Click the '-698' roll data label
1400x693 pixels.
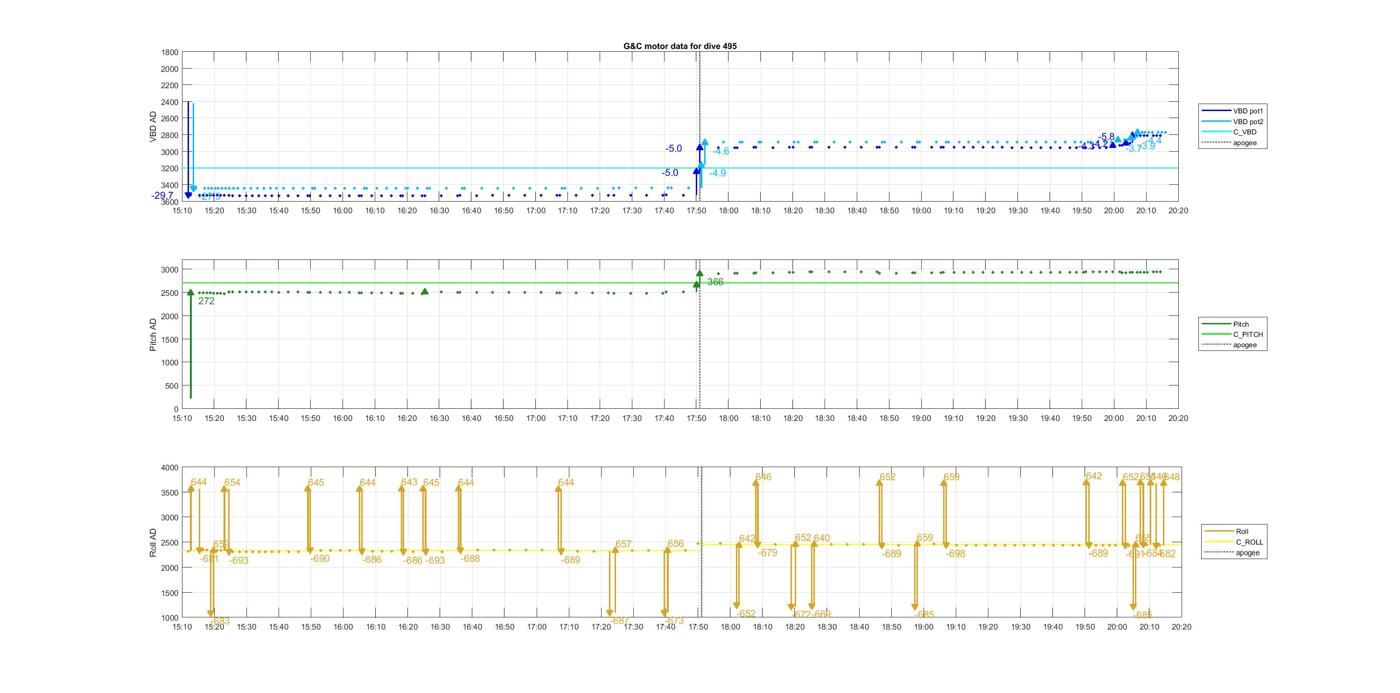[956, 554]
